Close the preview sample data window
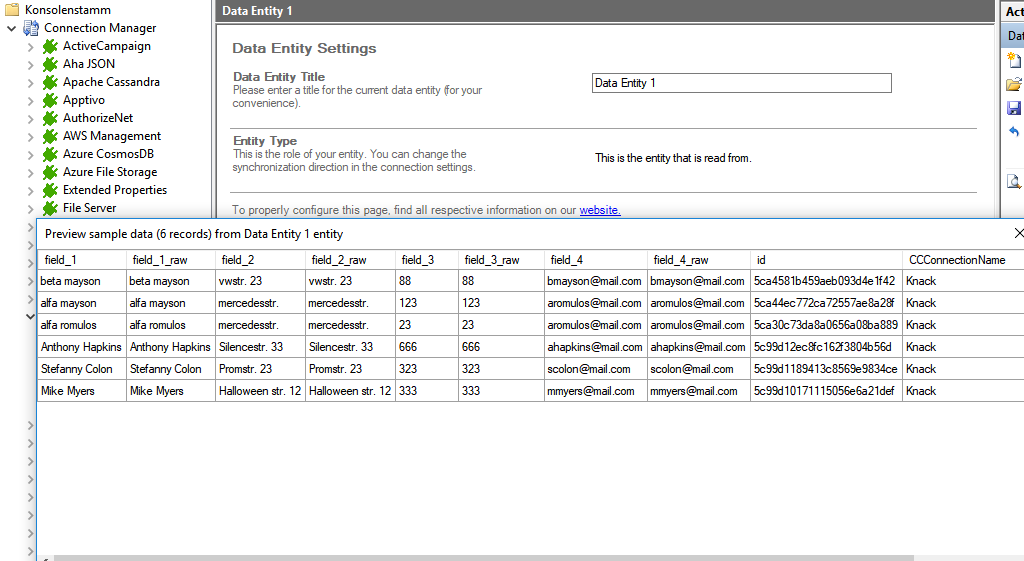 pos(1018,233)
